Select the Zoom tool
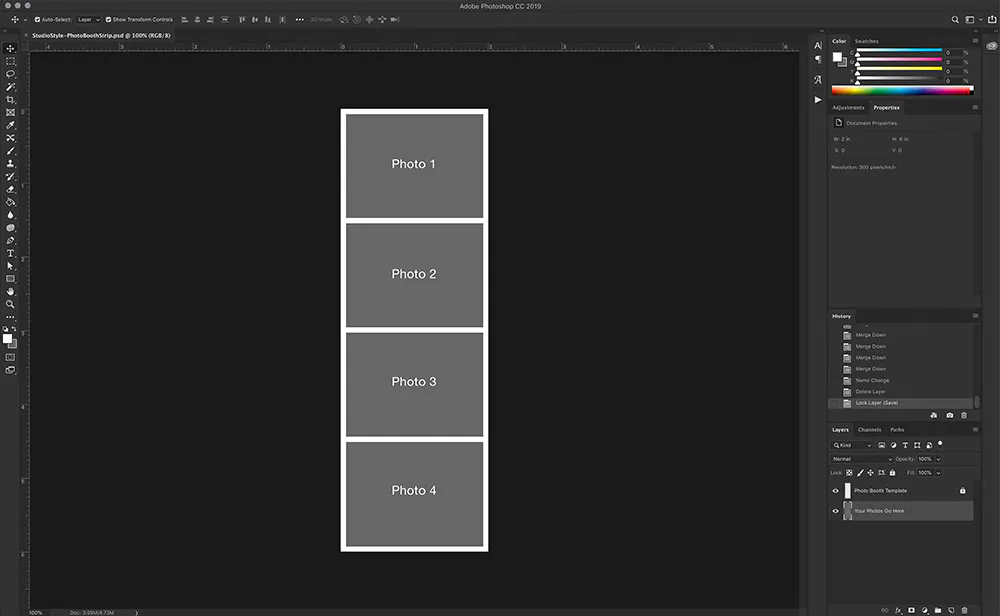 (x=10, y=304)
